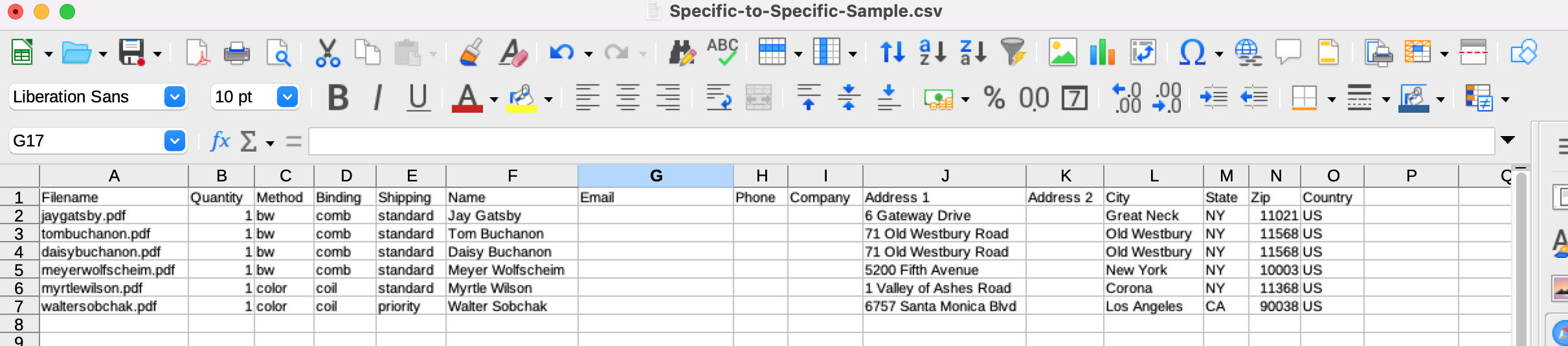
Task: Open highlighting color dropdown arrow
Action: pyautogui.click(x=548, y=99)
